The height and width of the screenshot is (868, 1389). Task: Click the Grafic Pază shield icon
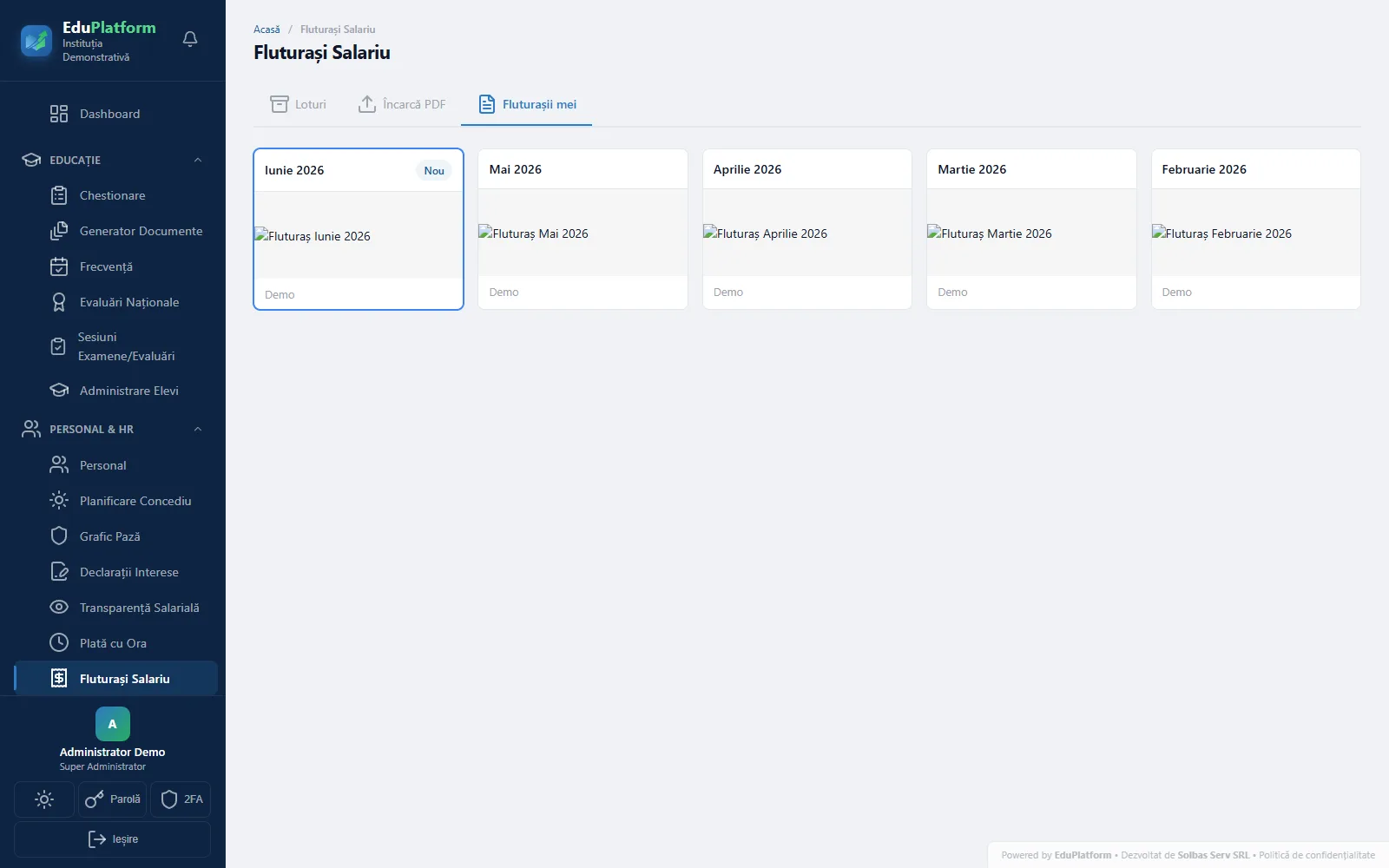coord(59,536)
